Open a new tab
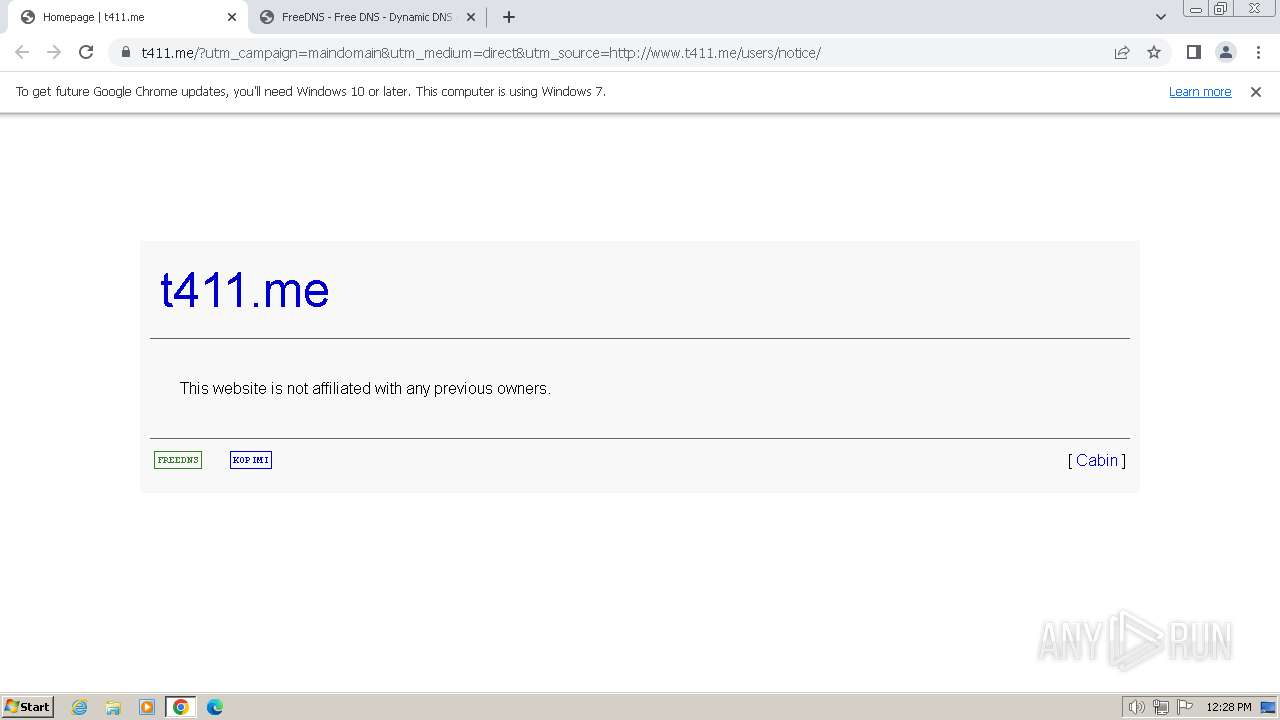 509,17
